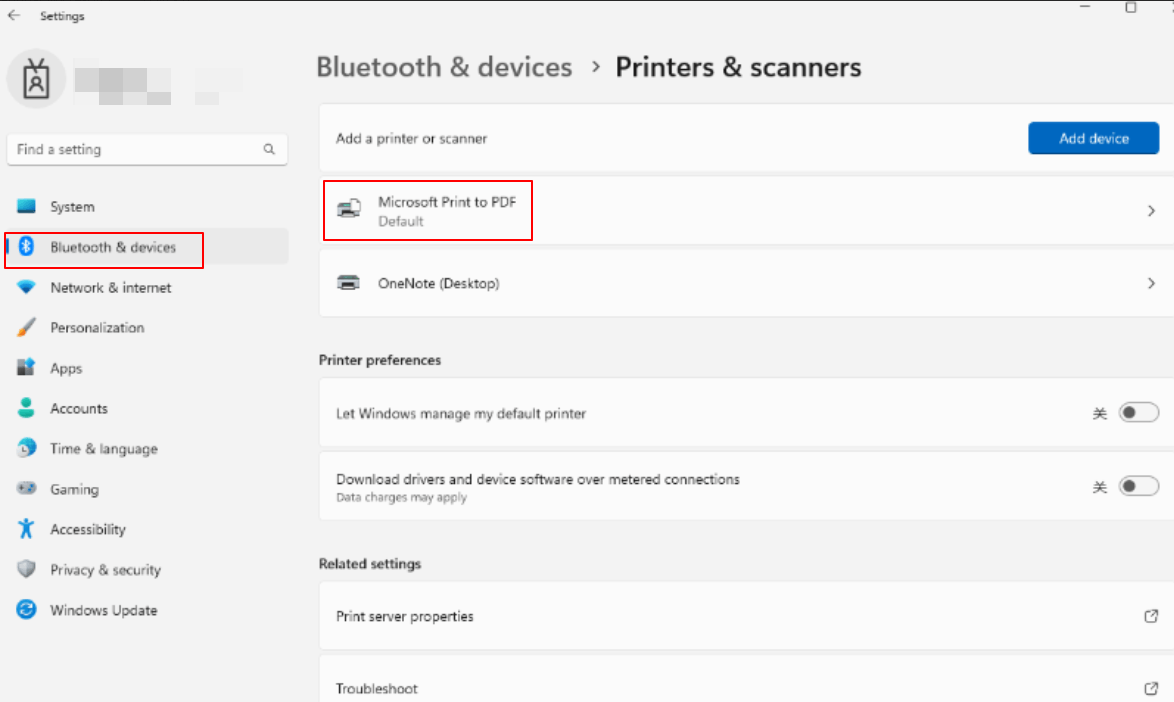
Task: Open Accounts settings
Action: tap(147, 409)
